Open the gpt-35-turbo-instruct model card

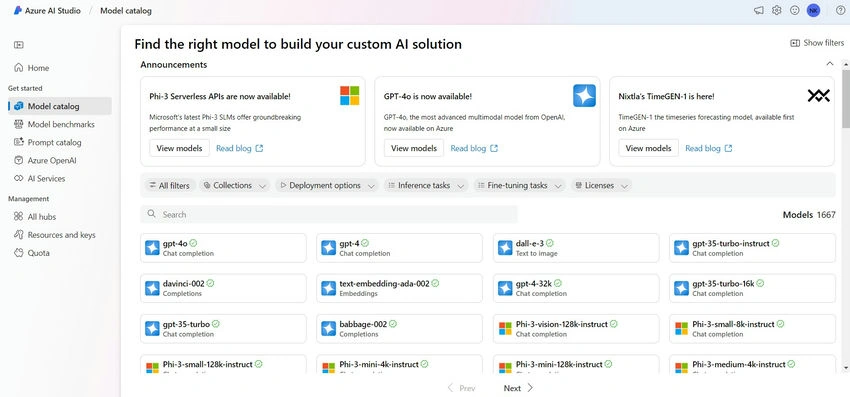[x=752, y=248]
